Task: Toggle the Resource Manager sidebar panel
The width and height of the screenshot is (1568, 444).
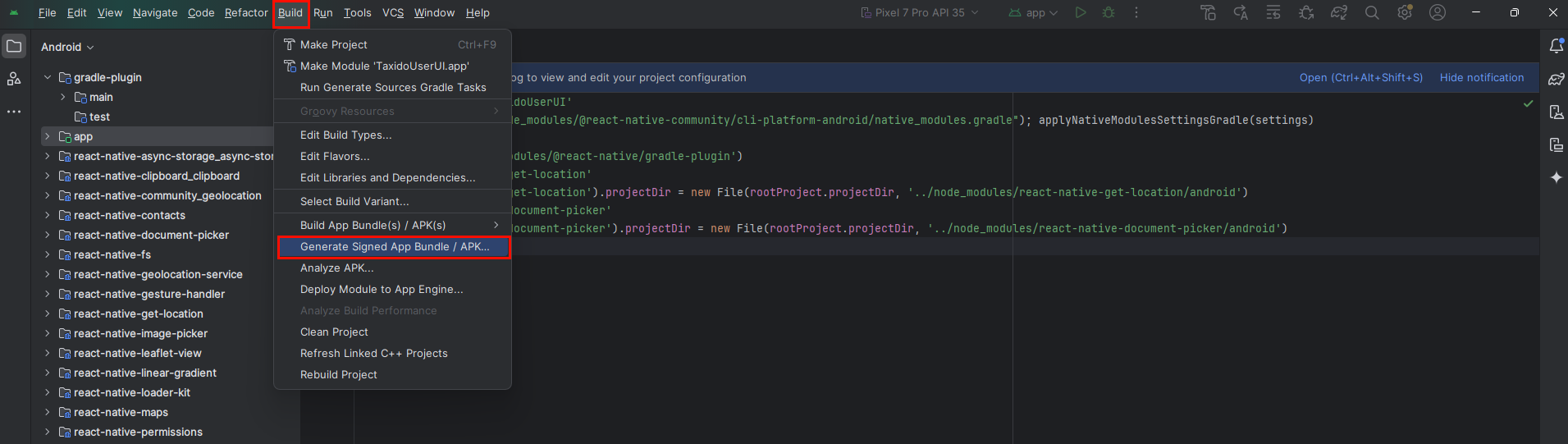Action: pyautogui.click(x=14, y=79)
